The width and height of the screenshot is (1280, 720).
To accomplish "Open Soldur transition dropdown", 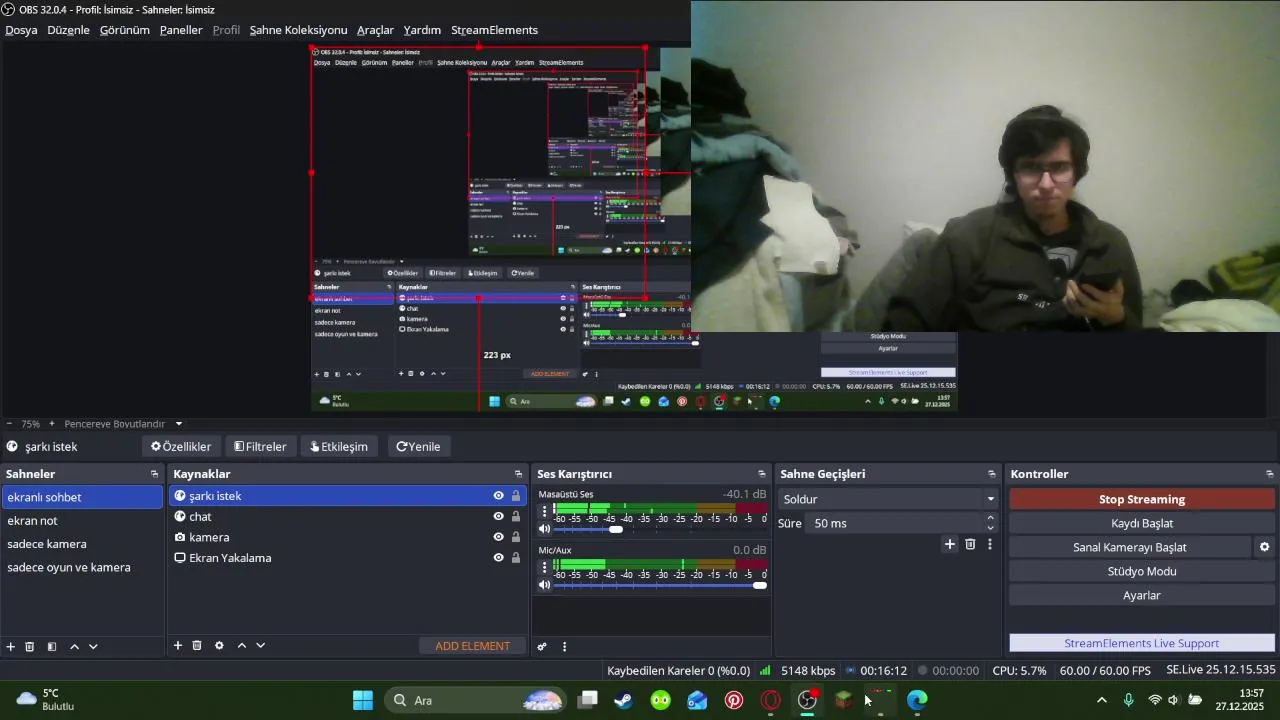I will pyautogui.click(x=888, y=499).
